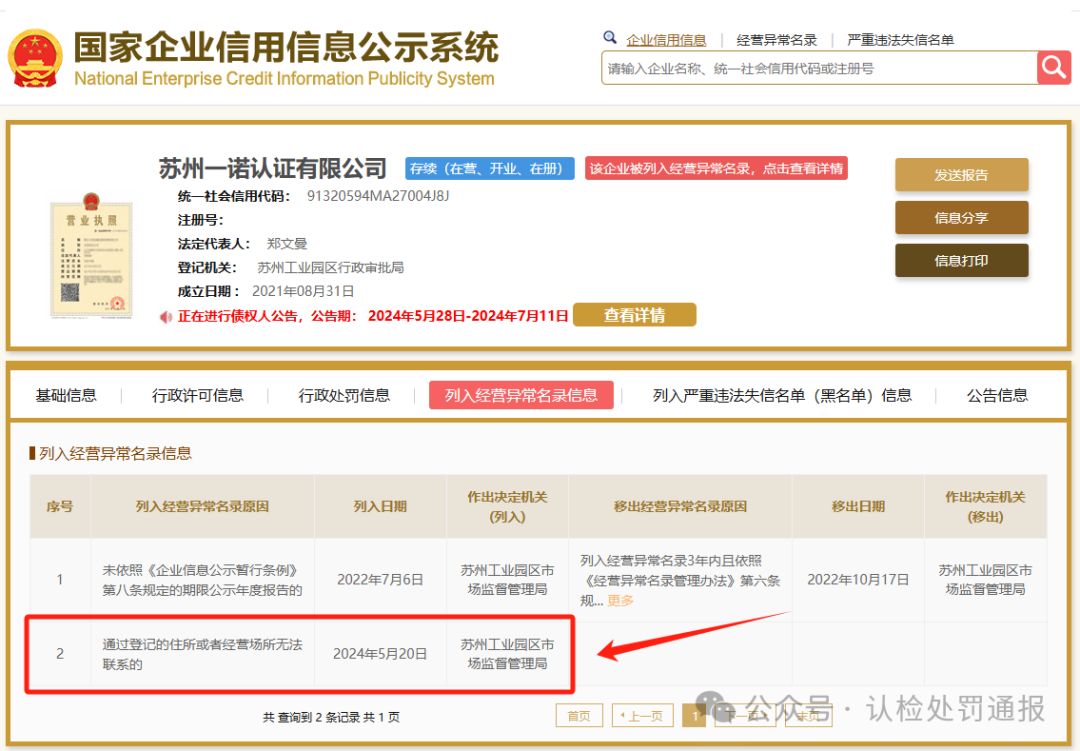Select the 经营异常名录 search category
The image size is (1080, 751).
pyautogui.click(x=776, y=40)
